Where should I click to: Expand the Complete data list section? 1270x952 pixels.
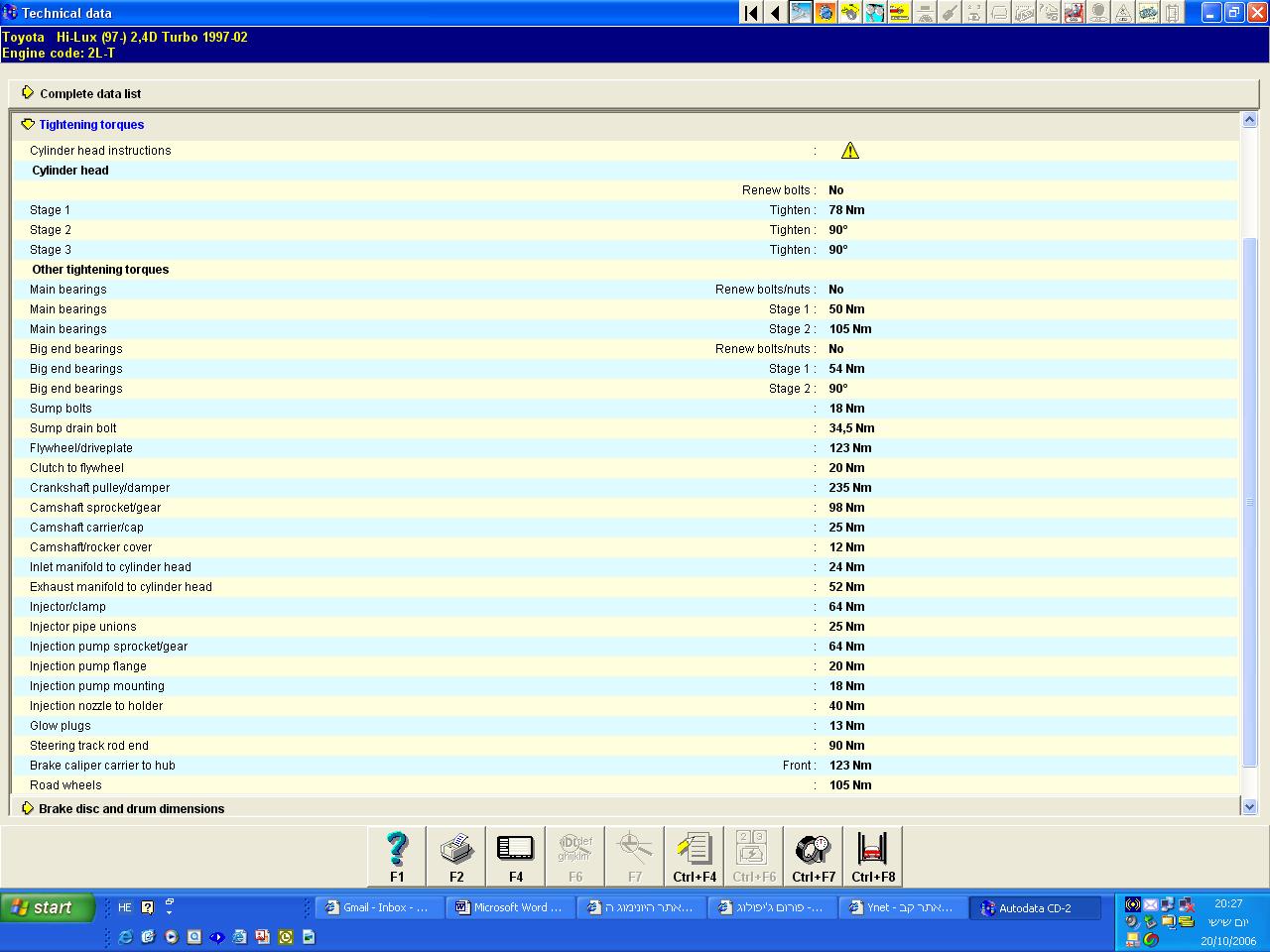tap(89, 93)
